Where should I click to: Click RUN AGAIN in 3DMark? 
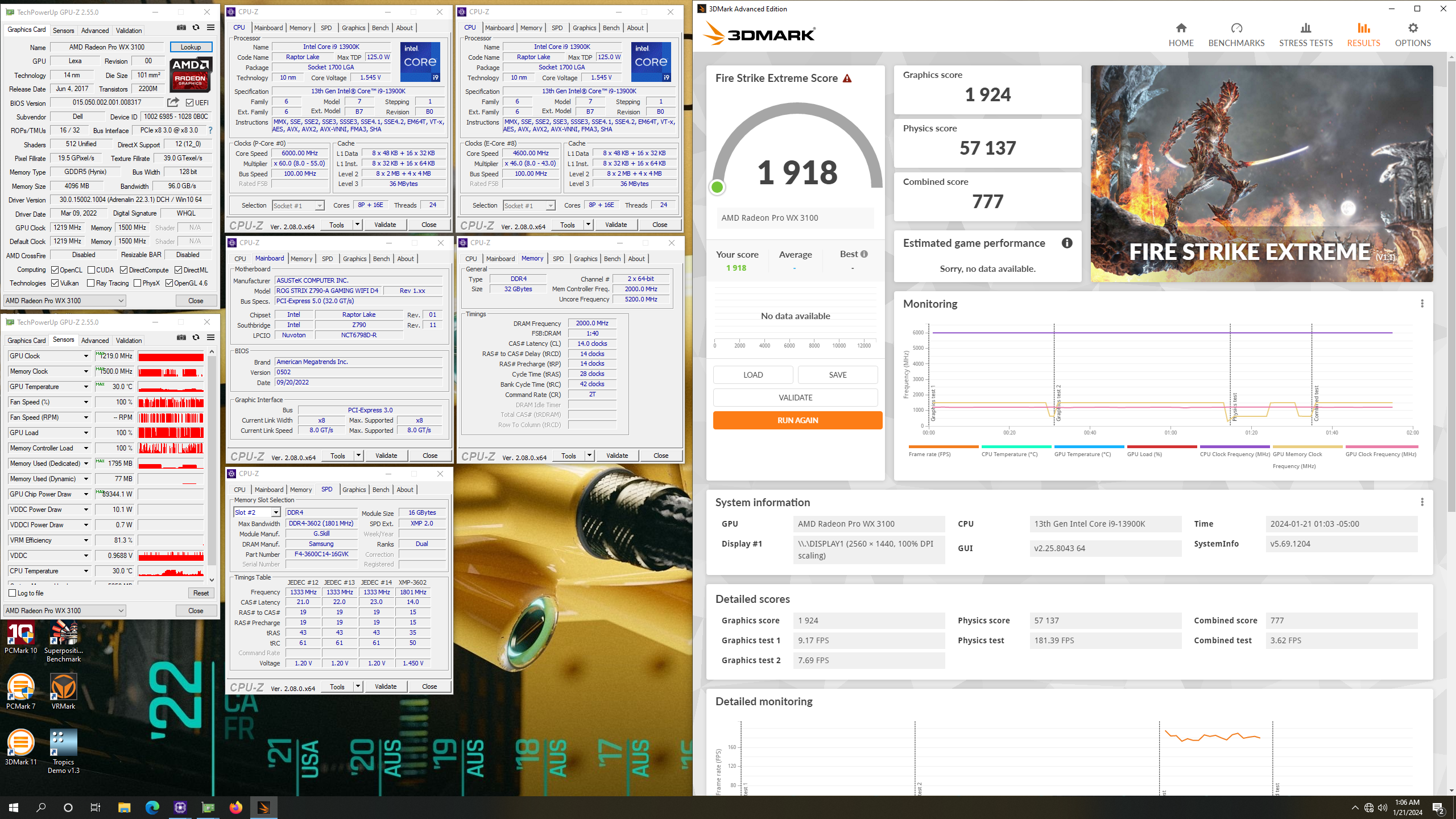(x=797, y=420)
